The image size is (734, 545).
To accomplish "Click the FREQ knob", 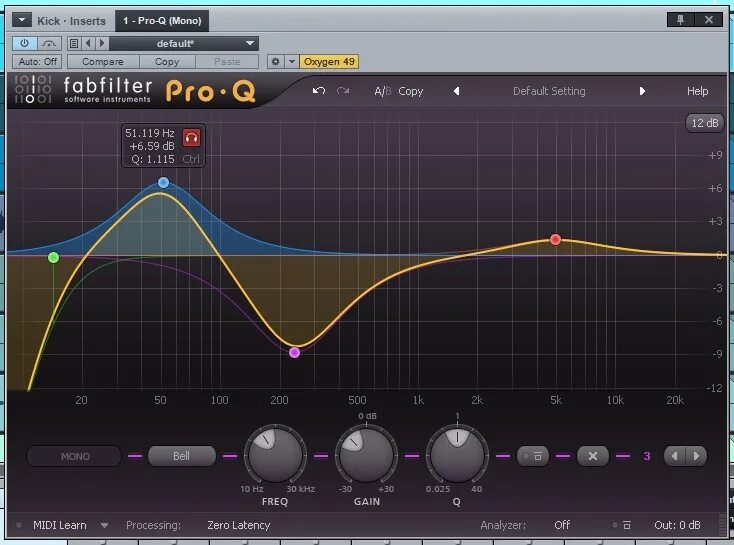I will coord(275,455).
